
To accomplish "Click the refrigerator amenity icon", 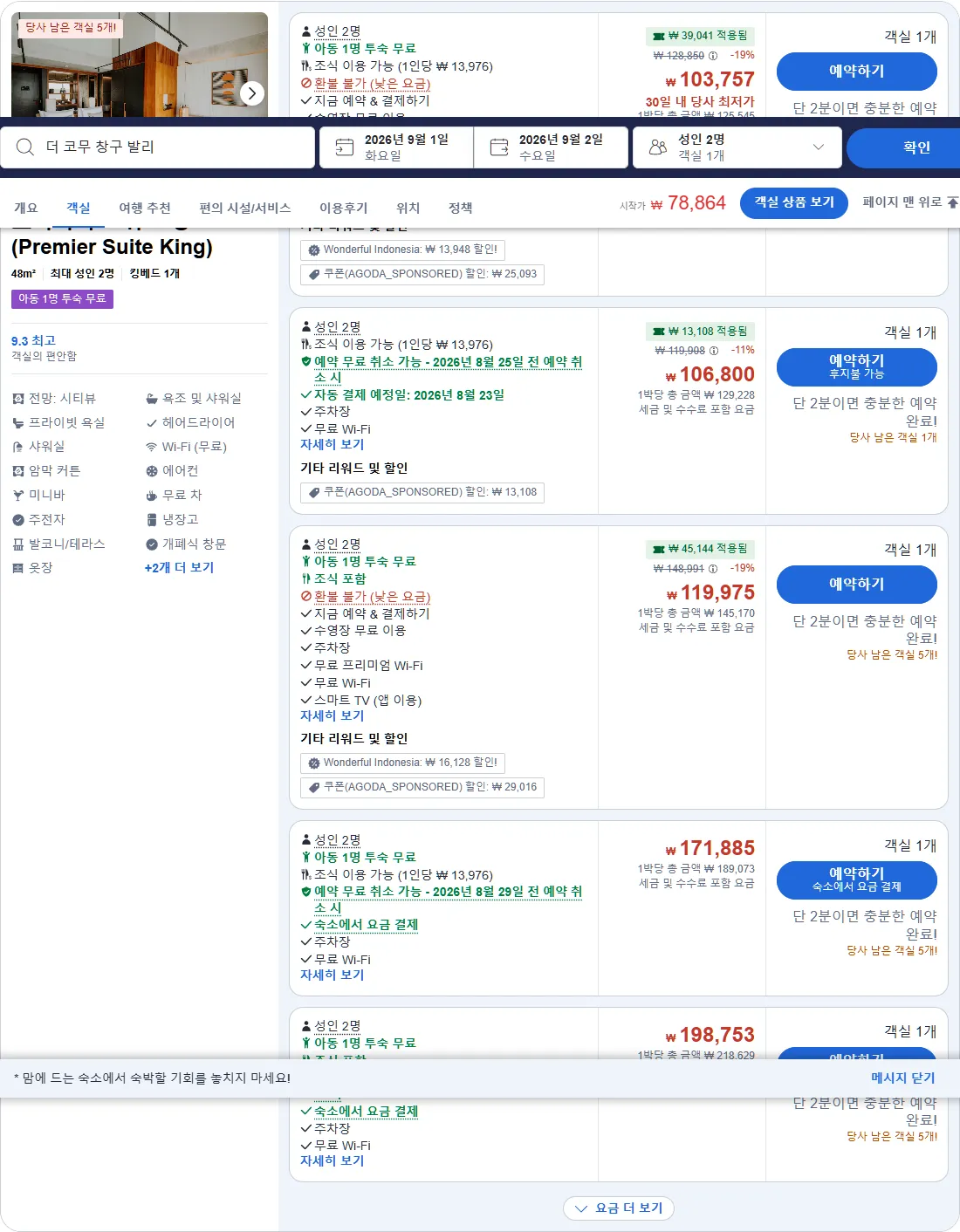I will (x=152, y=520).
